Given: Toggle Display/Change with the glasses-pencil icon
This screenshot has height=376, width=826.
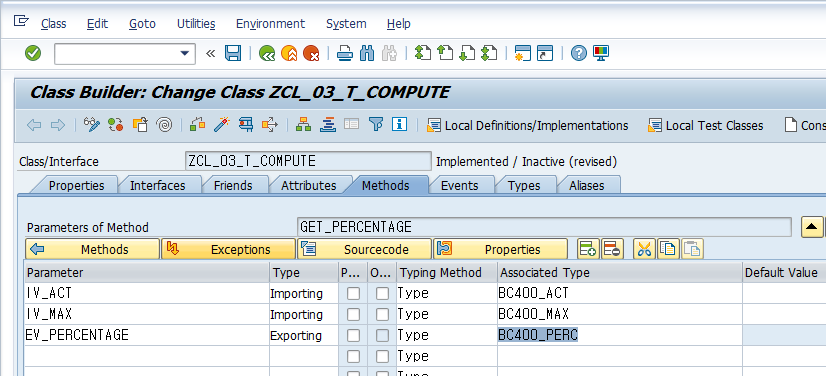Looking at the screenshot, I should [x=92, y=125].
